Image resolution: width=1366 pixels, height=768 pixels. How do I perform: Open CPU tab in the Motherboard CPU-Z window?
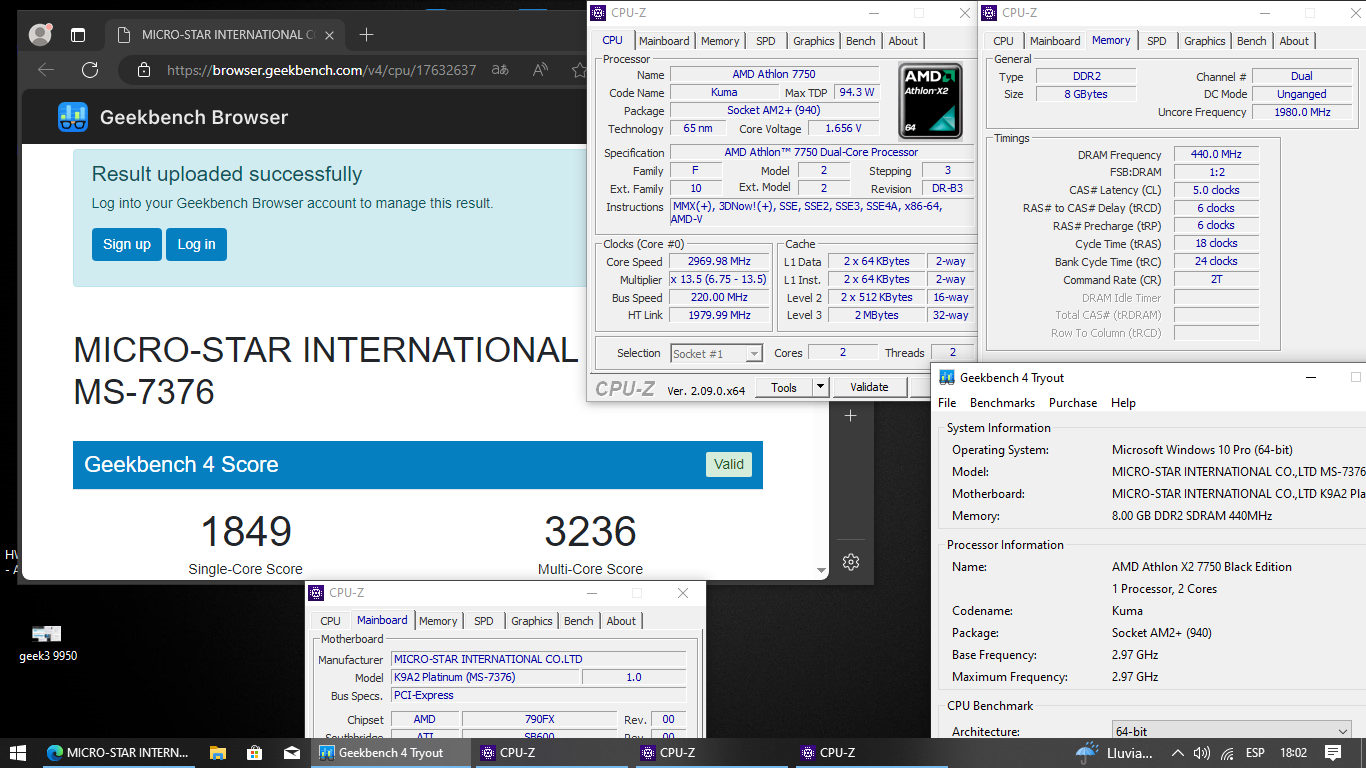click(x=330, y=621)
